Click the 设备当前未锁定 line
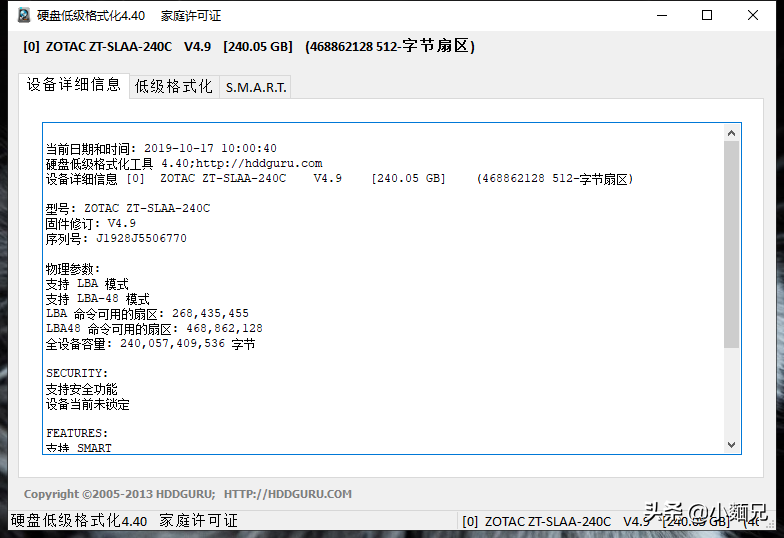 [x=88, y=404]
